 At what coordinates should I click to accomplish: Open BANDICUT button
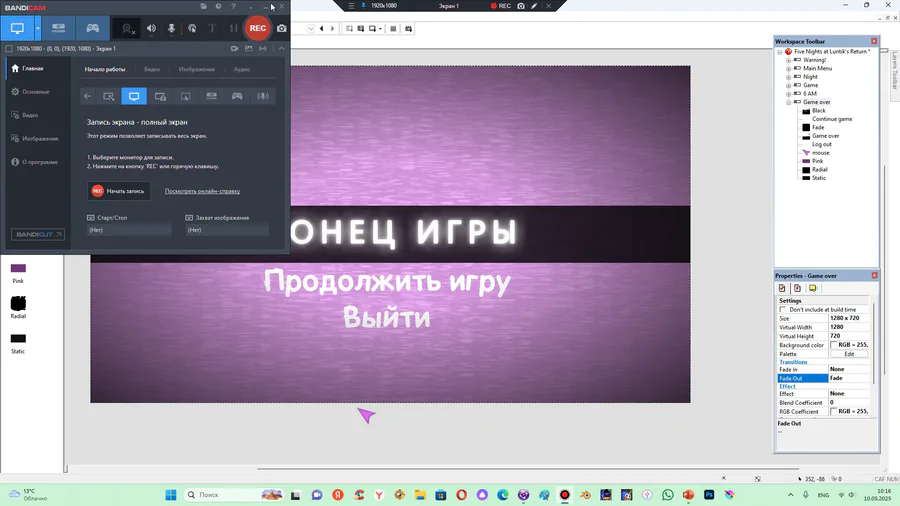click(x=38, y=234)
